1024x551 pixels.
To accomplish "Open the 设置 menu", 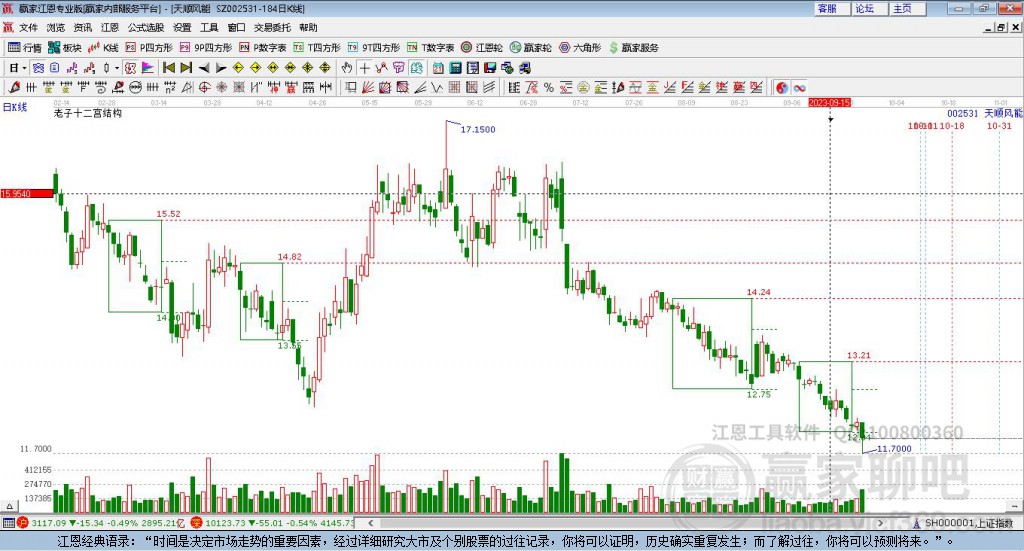I will (182, 27).
